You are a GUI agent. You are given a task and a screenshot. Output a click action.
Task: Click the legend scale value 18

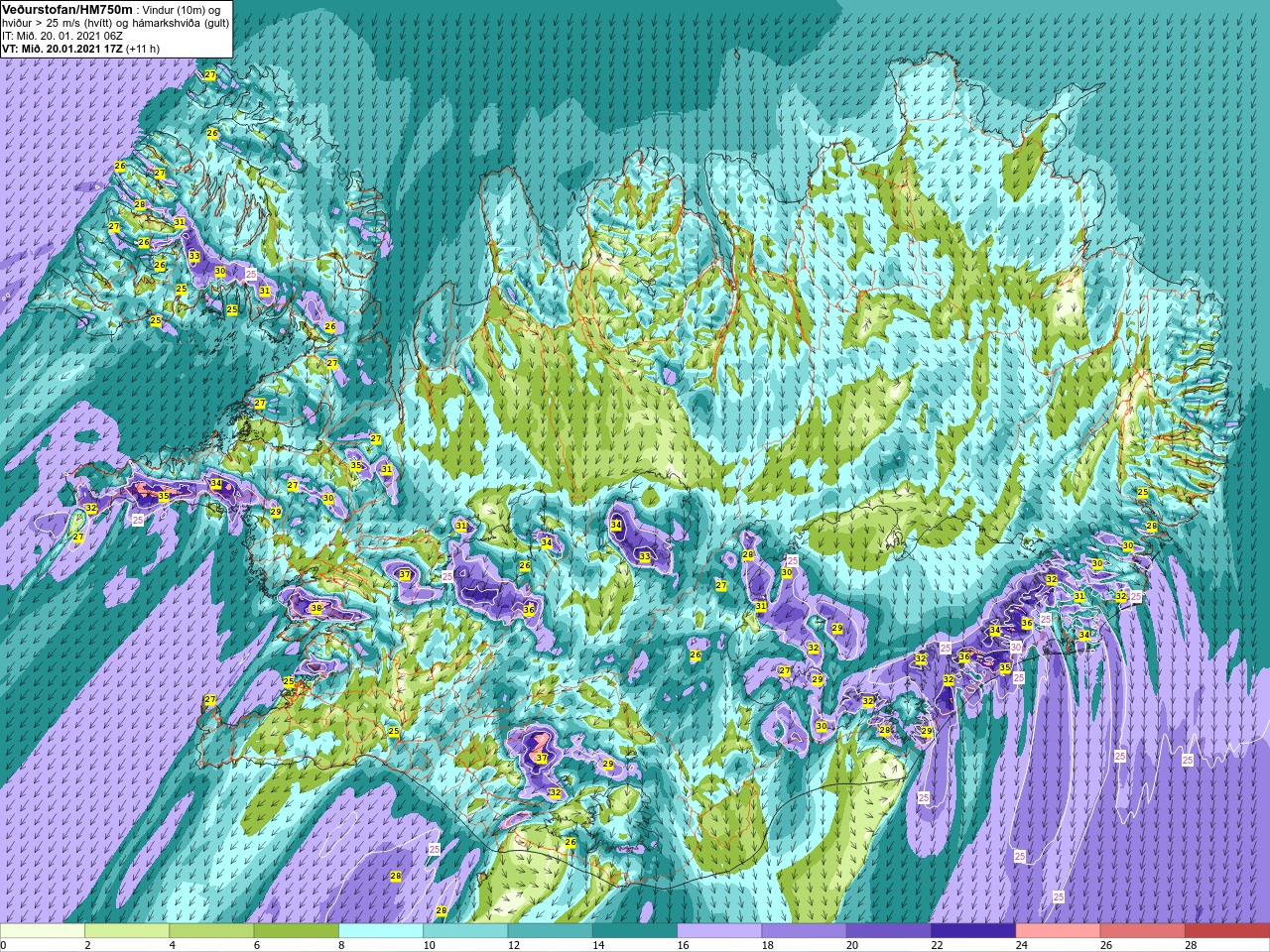pos(767,945)
